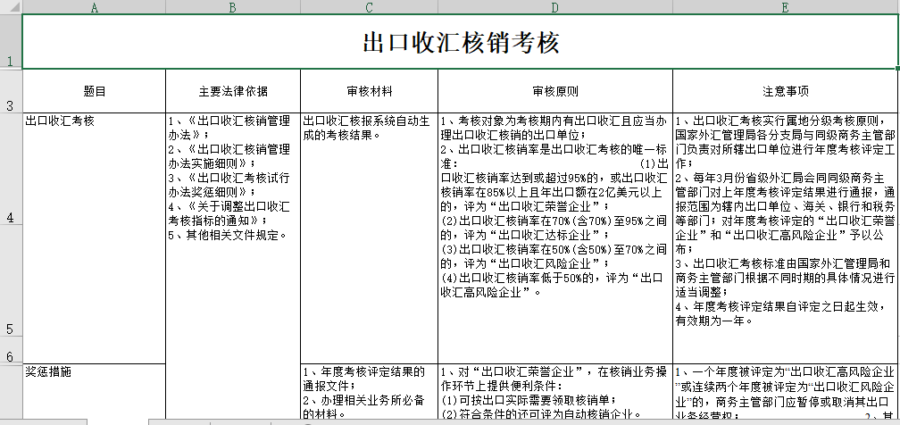Click the 审核原则 header cell
Viewport: 900px width, 425px height.
pos(555,91)
